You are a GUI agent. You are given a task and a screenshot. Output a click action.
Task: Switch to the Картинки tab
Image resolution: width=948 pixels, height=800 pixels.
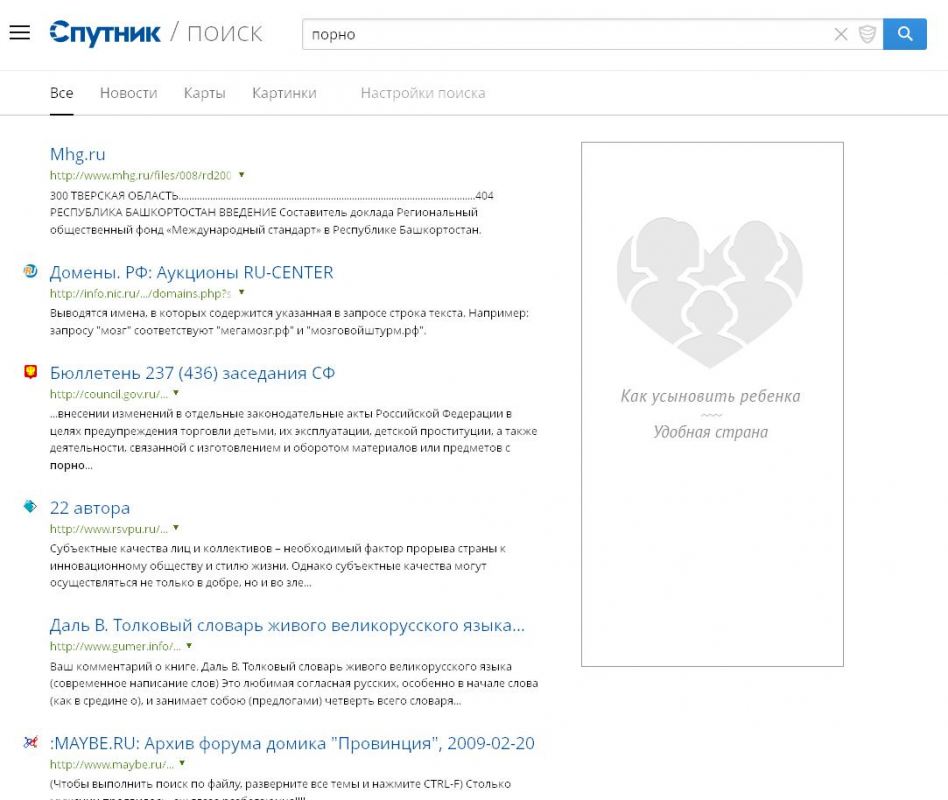[284, 93]
